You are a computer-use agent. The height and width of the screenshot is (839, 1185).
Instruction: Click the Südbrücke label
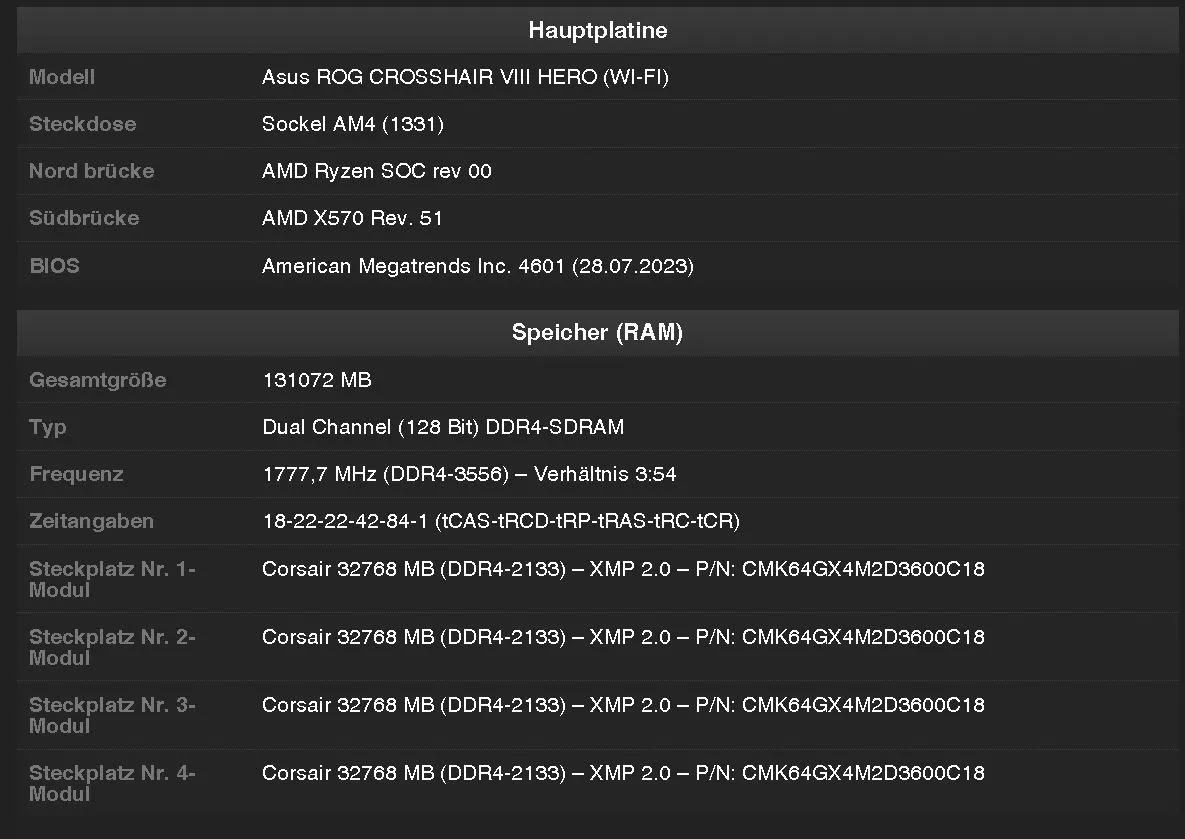click(84, 218)
